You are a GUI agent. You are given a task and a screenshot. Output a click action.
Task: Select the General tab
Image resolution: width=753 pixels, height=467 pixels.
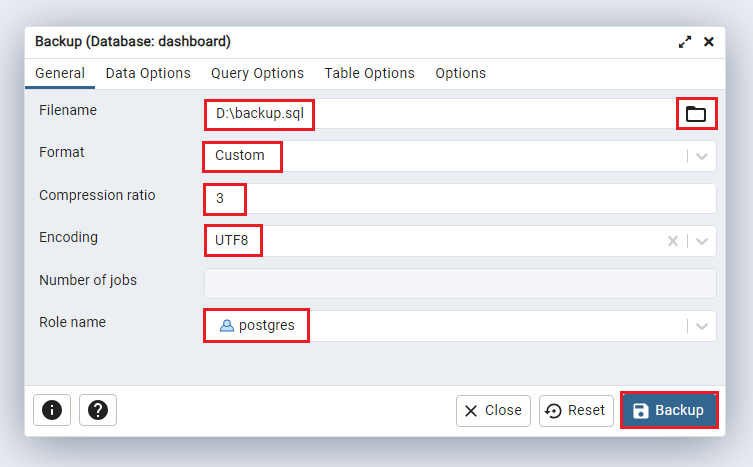tap(60, 73)
